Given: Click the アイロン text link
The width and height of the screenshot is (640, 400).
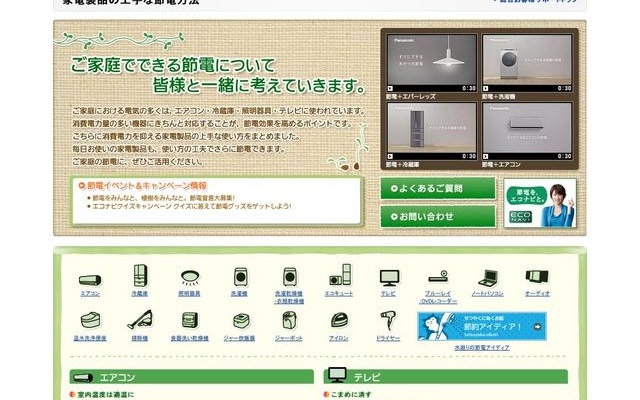Looking at the screenshot, I should pyautogui.click(x=339, y=338).
